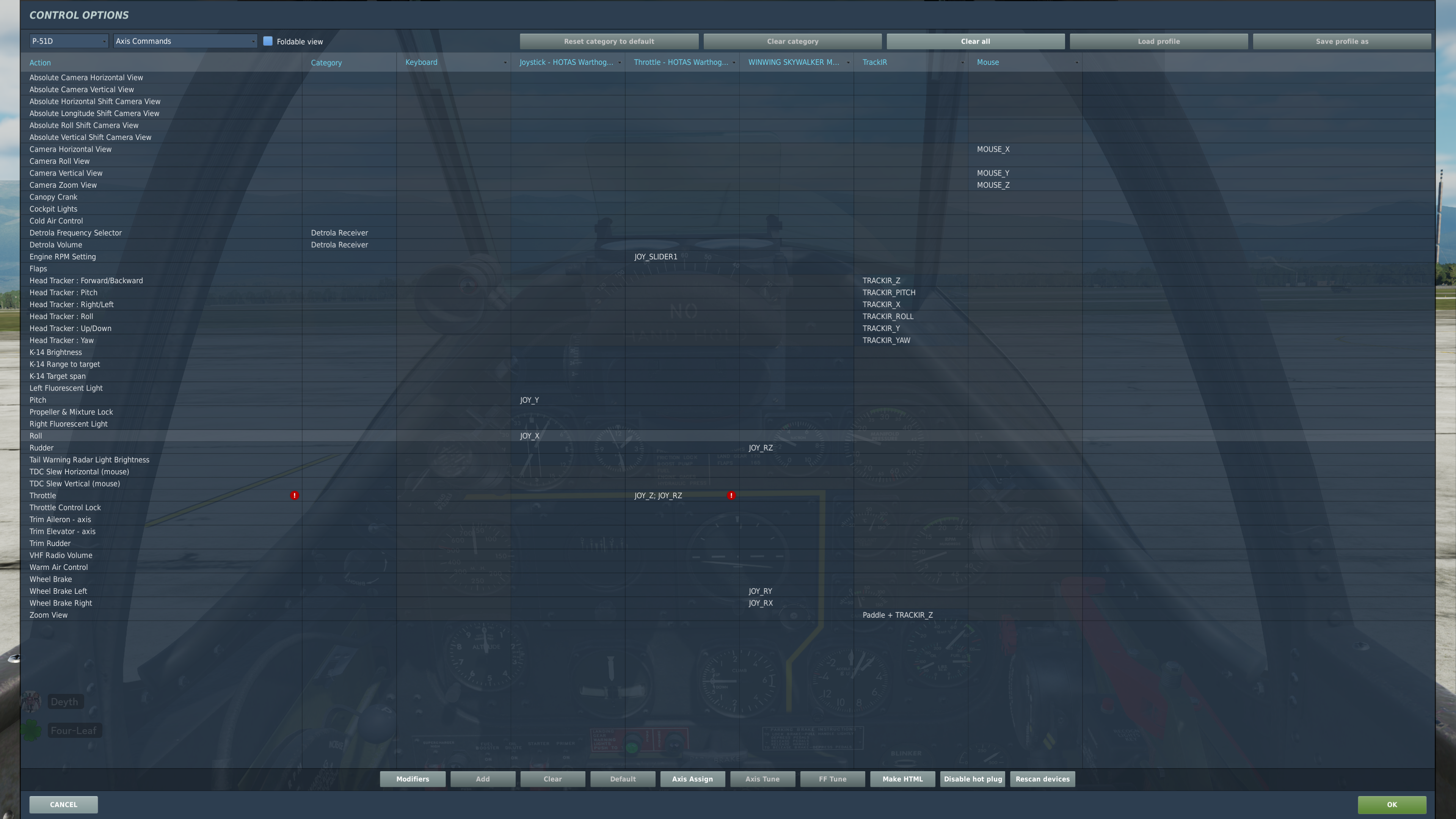The image size is (1456, 819).
Task: Click the Clear all button
Action: pos(976,41)
